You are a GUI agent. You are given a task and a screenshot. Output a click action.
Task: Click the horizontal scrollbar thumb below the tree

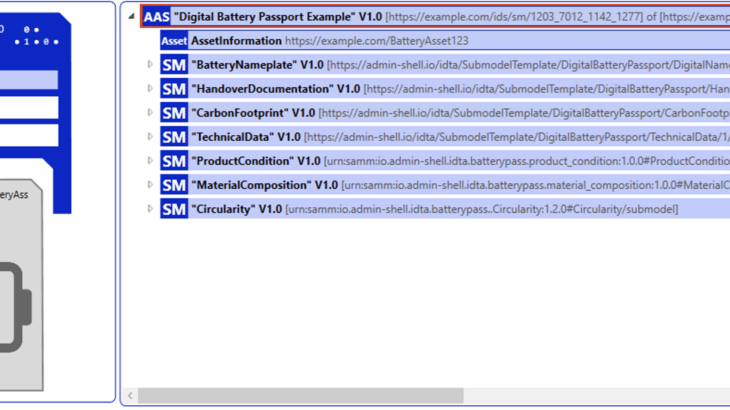coord(300,396)
